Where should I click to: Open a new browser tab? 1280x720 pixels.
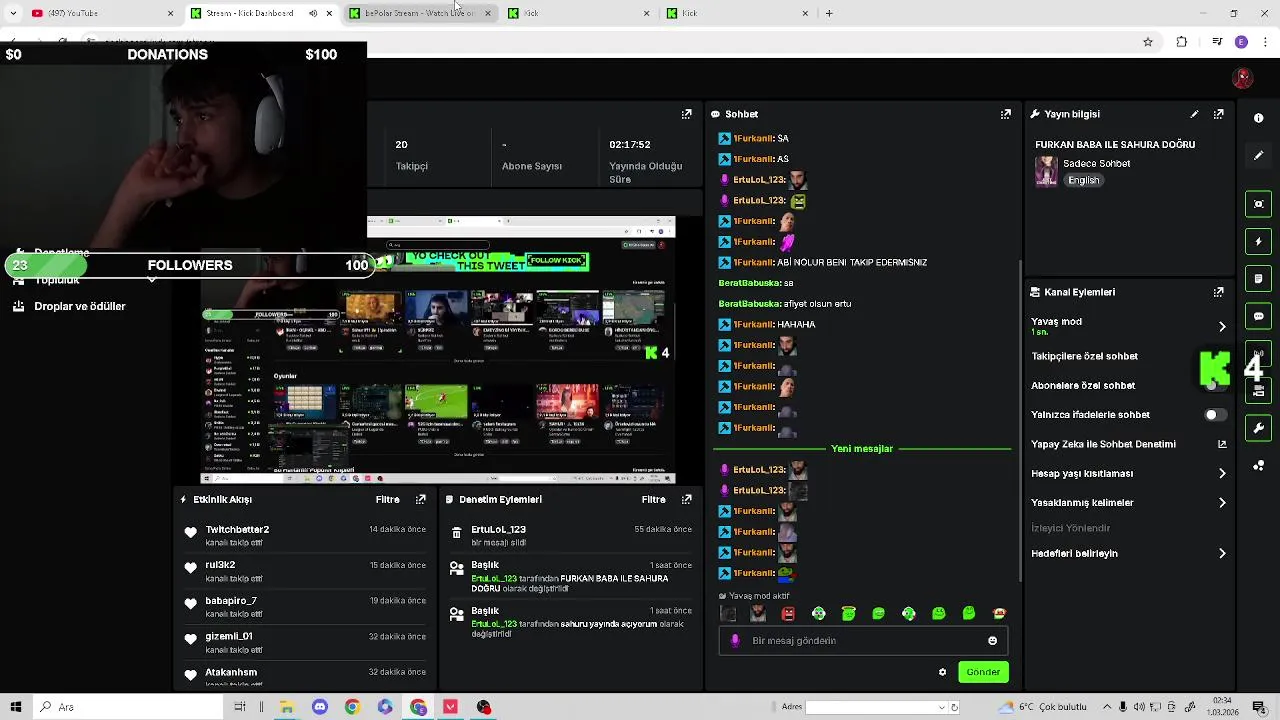coord(829,13)
